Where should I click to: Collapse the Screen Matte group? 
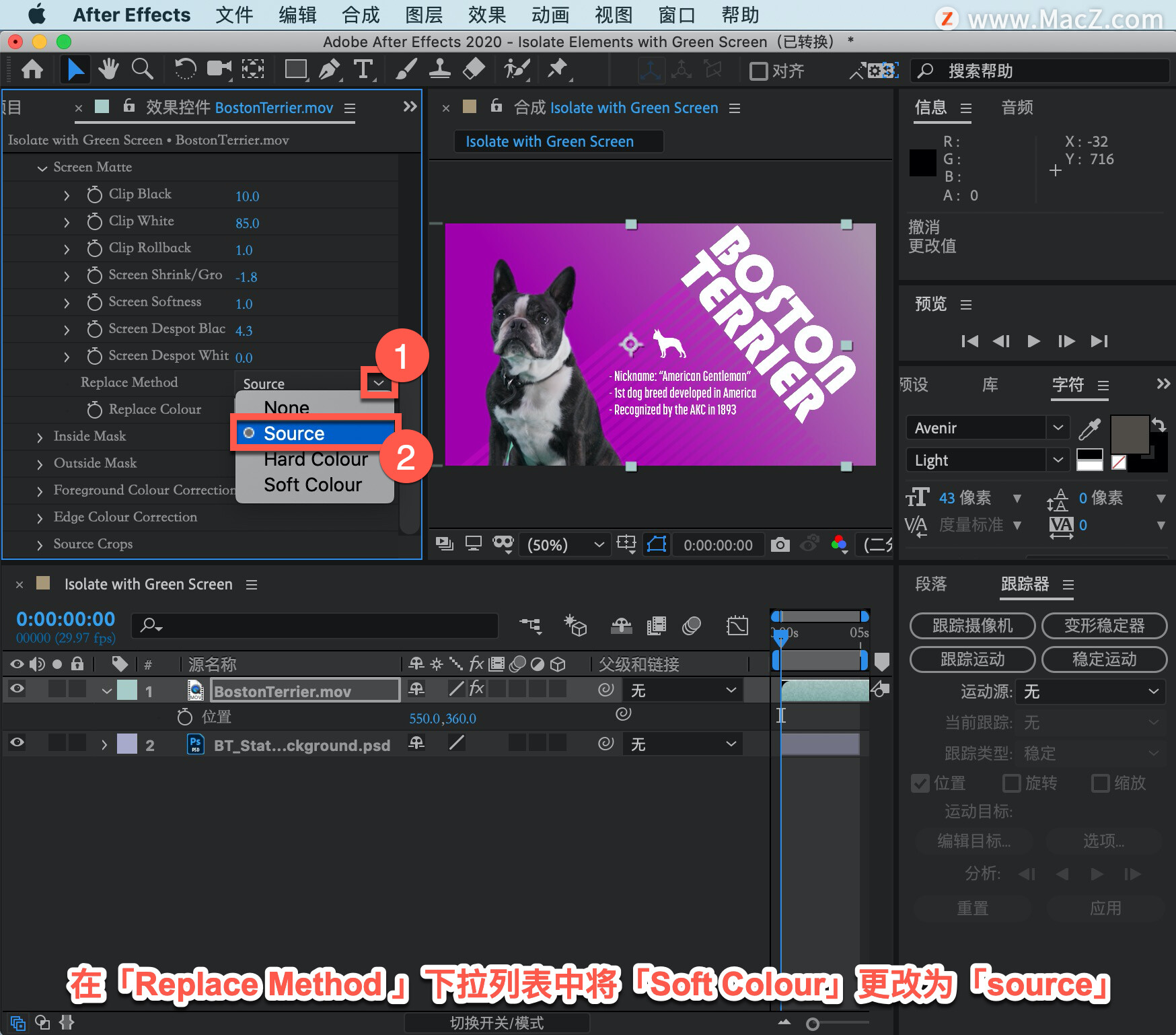tap(42, 168)
